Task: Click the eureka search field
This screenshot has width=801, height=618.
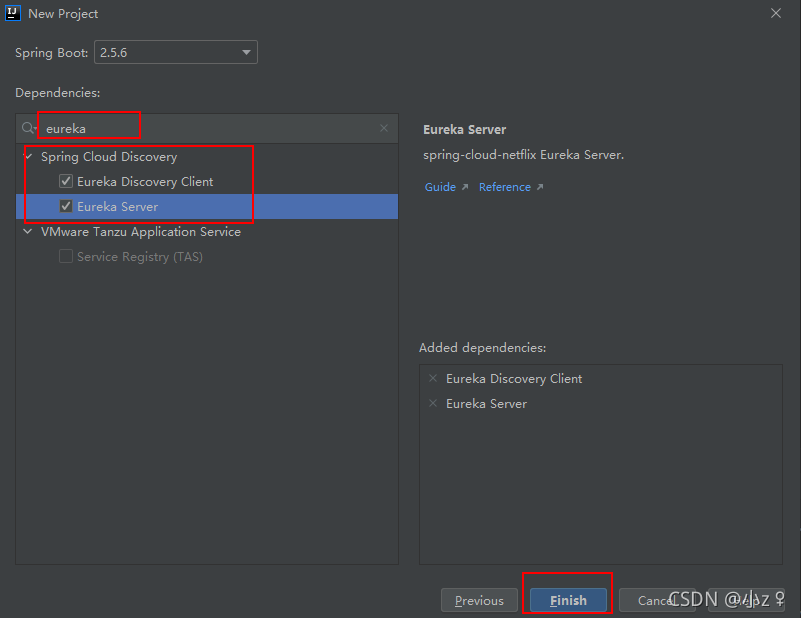Action: [x=209, y=129]
